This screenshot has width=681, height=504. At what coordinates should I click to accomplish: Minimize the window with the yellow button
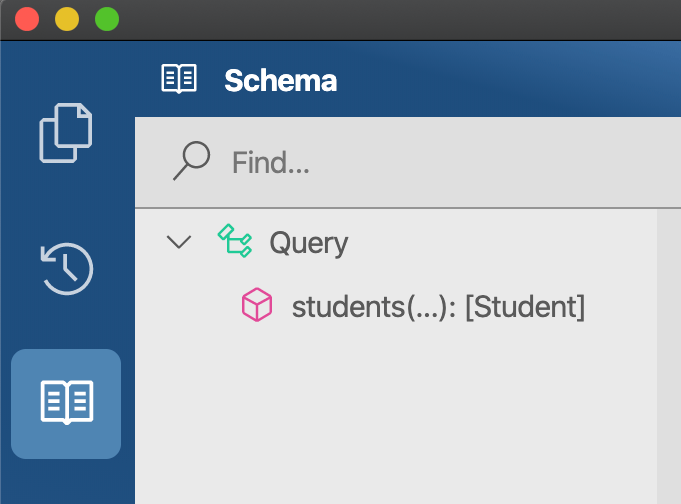tap(67, 19)
